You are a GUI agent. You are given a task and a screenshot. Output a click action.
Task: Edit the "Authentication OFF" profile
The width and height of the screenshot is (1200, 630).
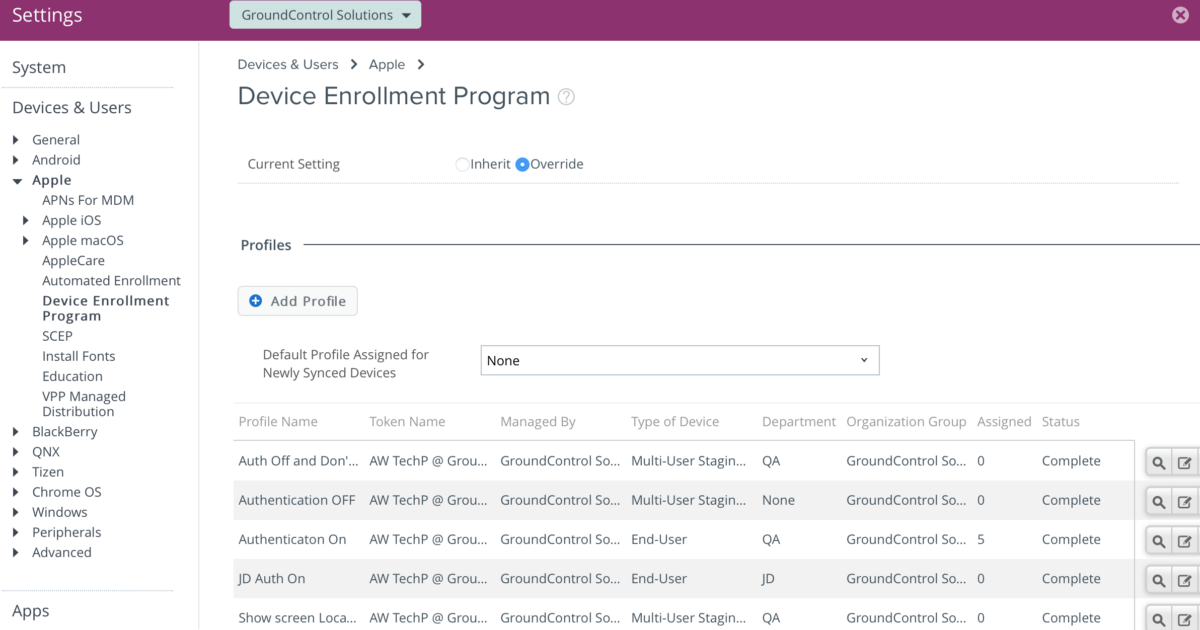(x=1185, y=500)
